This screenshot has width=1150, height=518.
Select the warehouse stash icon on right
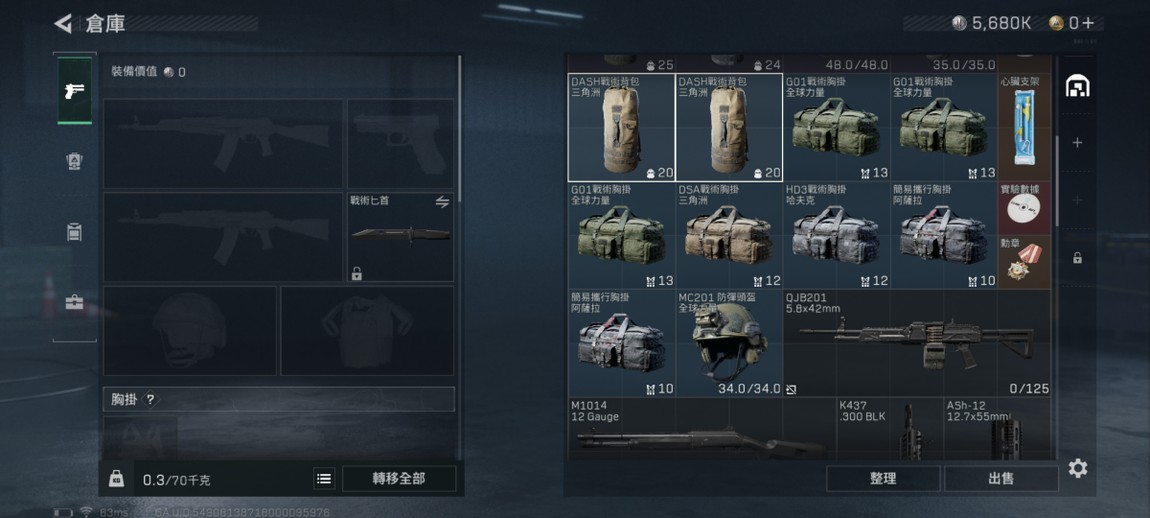pyautogui.click(x=1077, y=86)
